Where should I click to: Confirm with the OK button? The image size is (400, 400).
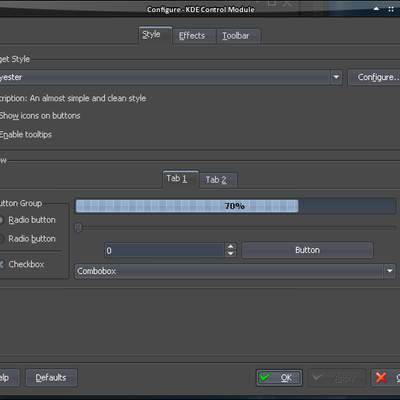279,378
